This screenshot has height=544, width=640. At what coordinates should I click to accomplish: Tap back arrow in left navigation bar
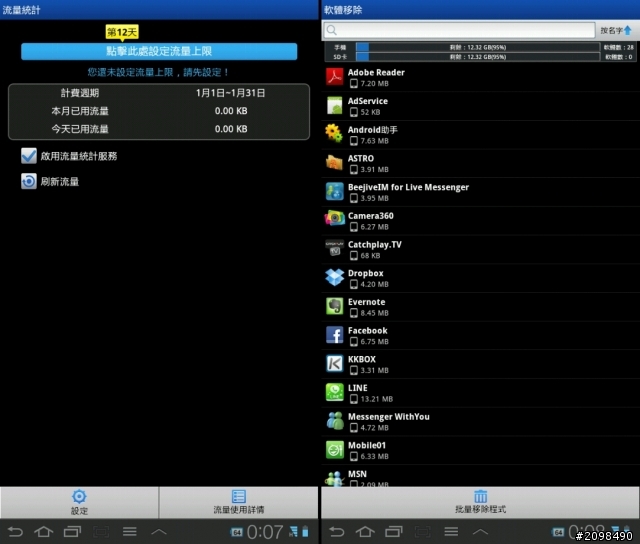click(16, 531)
